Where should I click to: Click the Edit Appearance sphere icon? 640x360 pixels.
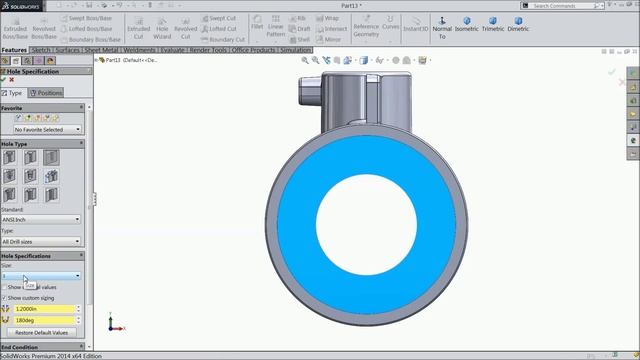tap(396, 60)
